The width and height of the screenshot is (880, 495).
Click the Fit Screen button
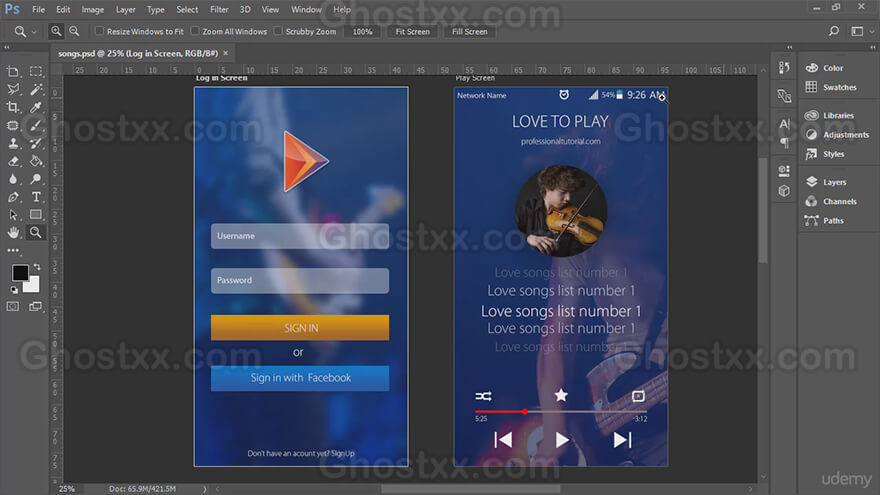[x=412, y=32]
